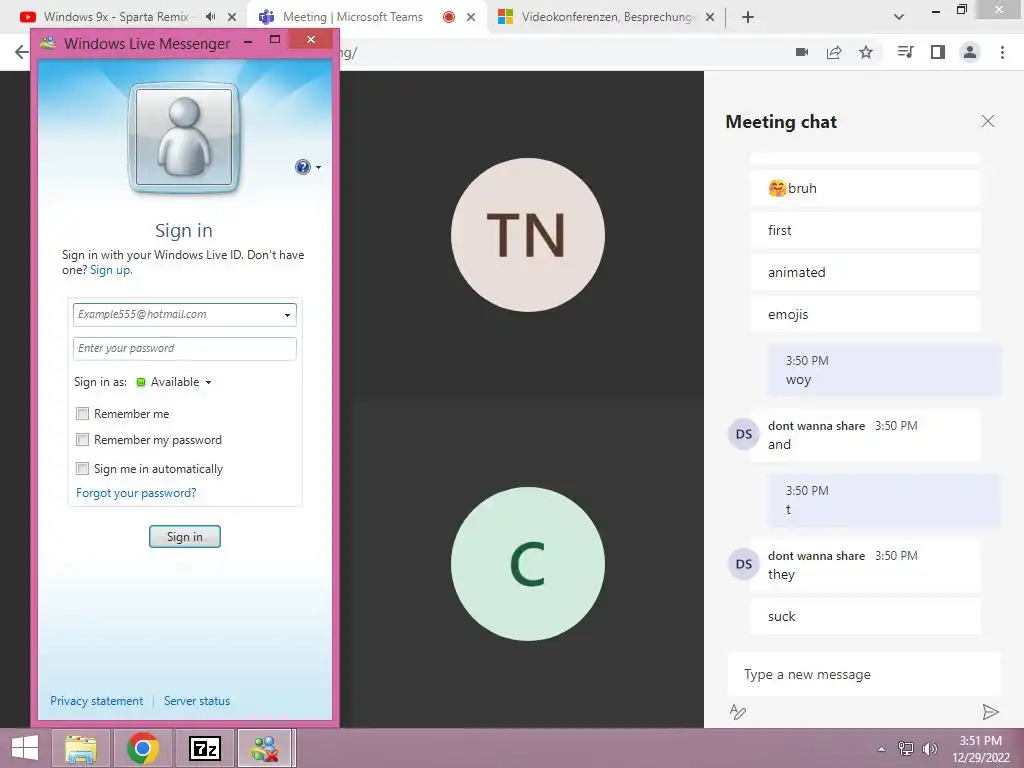Screen dimensions: 1024x768
Task: Open File Explorer from the taskbar
Action: (x=81, y=748)
